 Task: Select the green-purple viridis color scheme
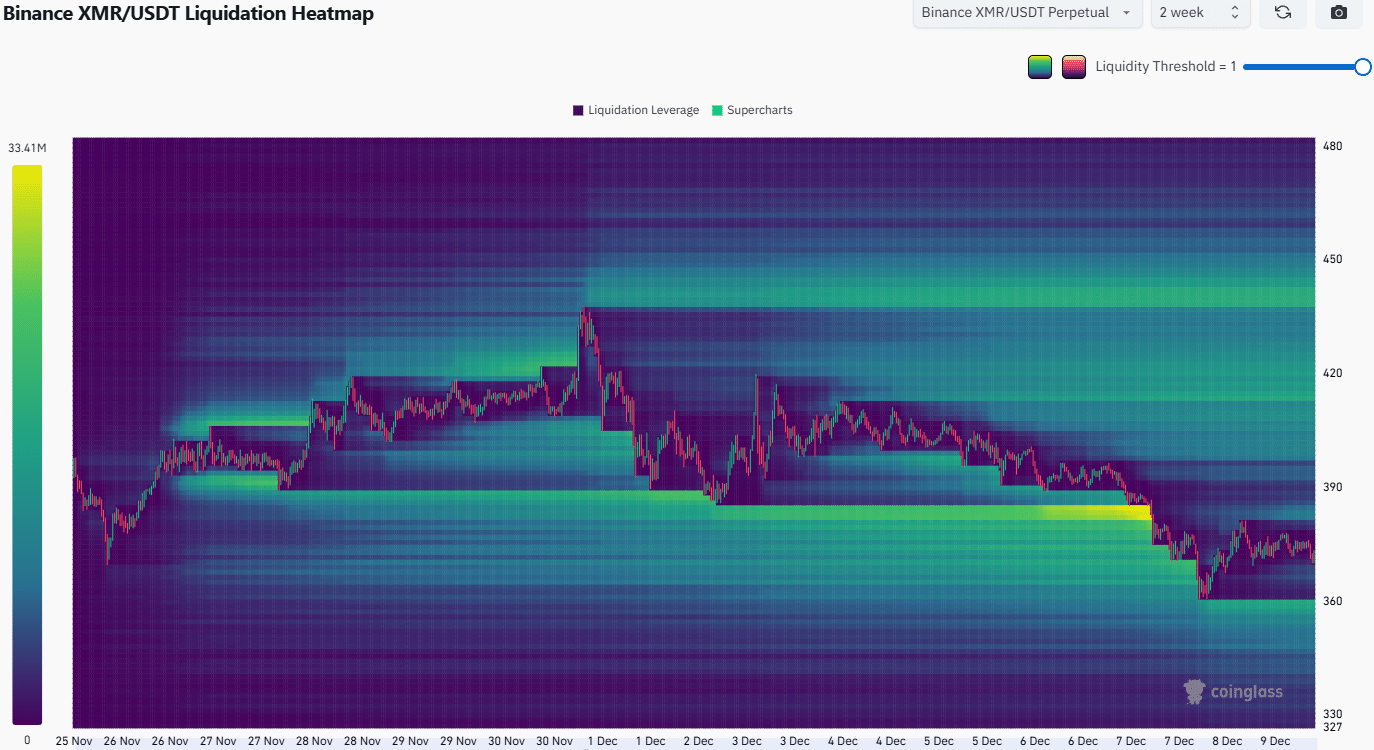(x=1040, y=67)
